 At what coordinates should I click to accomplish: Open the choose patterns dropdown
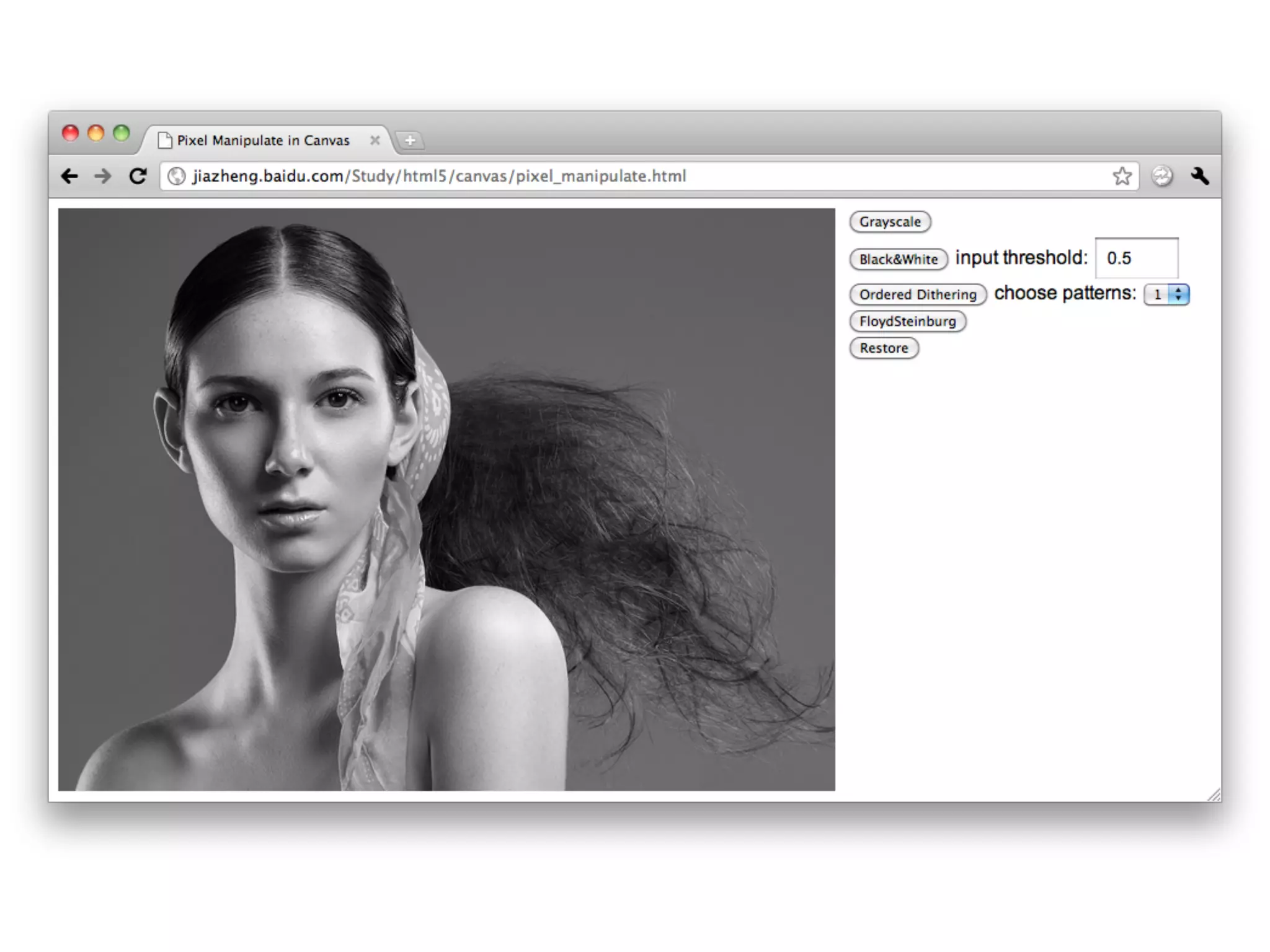(1166, 294)
